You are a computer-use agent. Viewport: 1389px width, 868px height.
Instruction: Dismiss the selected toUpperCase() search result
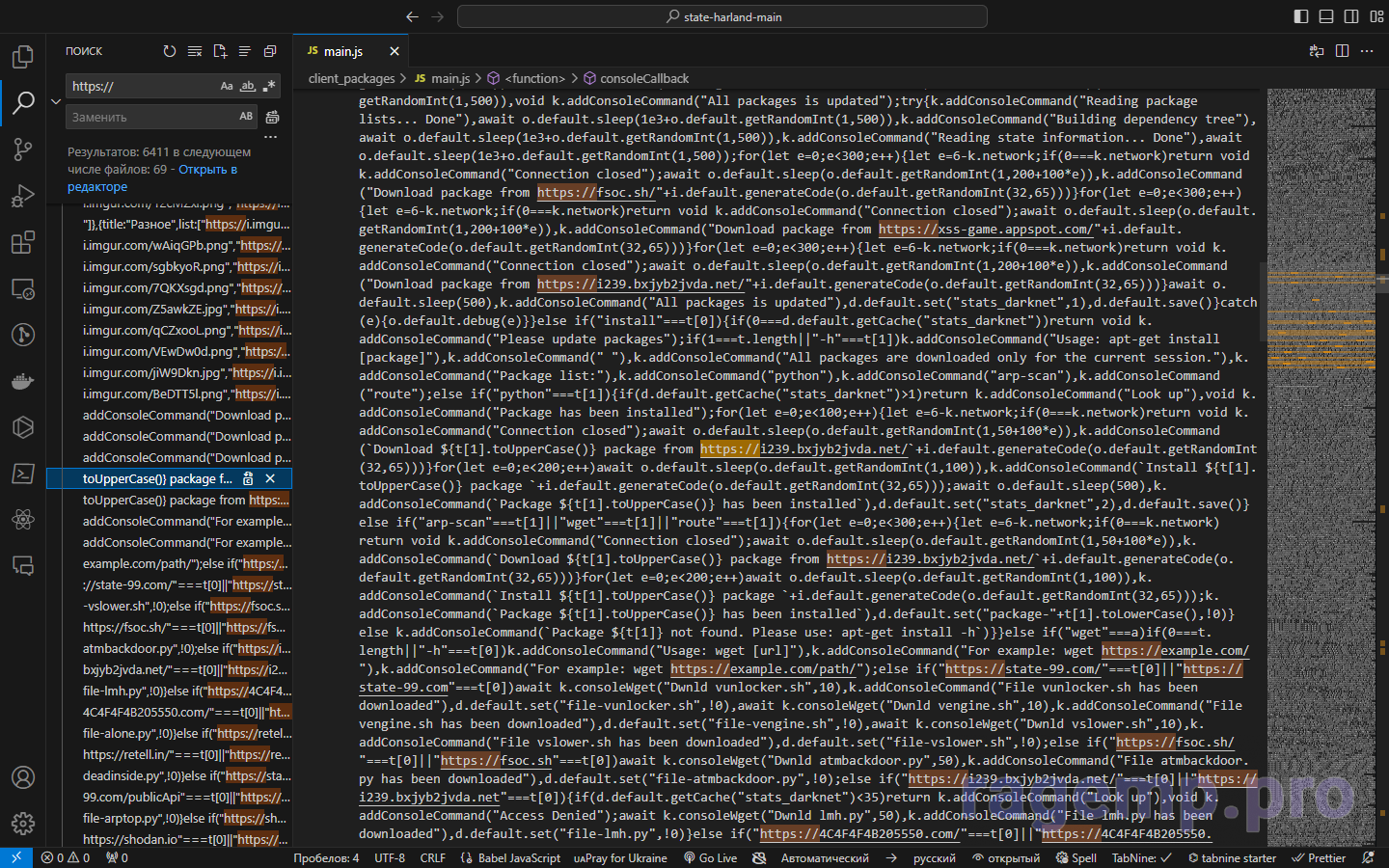click(x=270, y=478)
